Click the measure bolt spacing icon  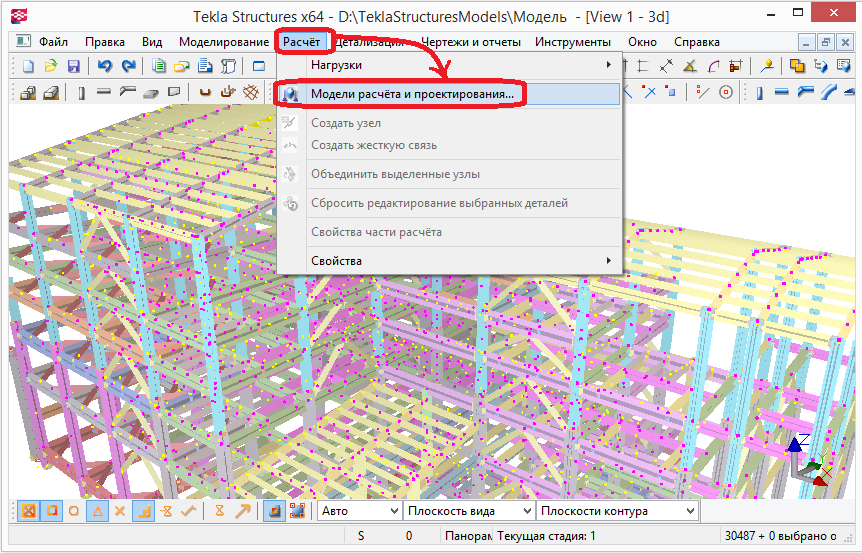736,67
